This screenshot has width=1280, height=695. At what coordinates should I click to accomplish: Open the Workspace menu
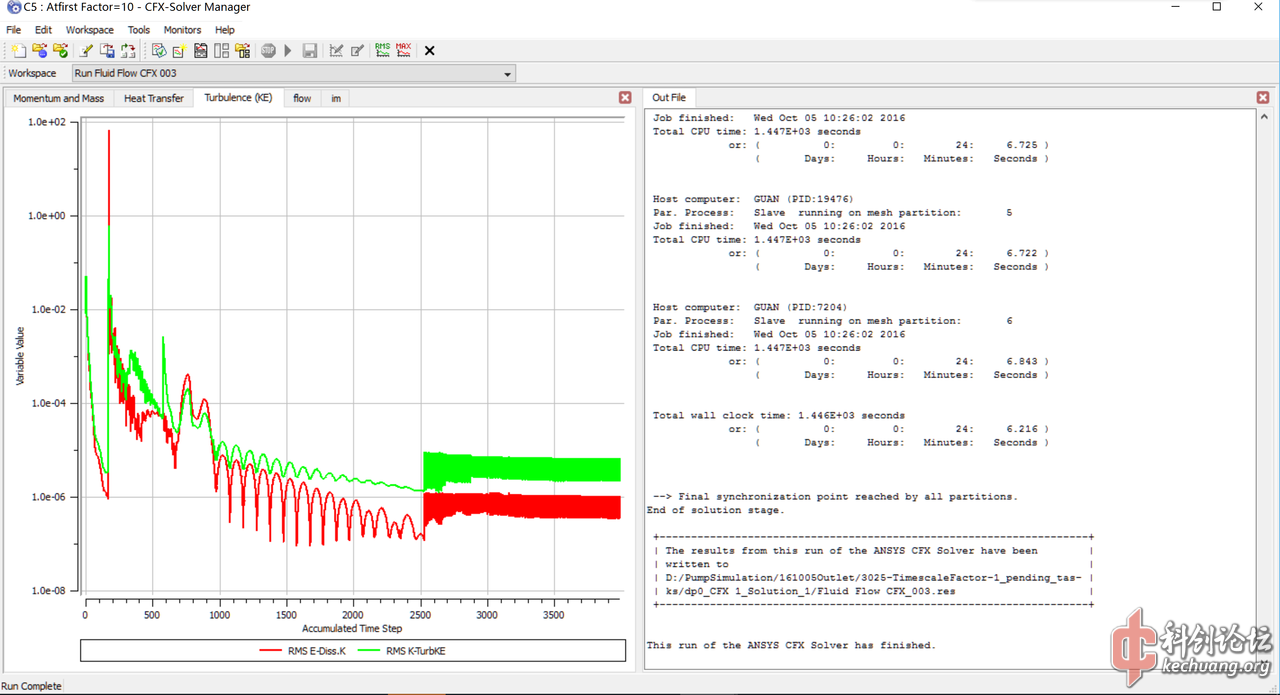(90, 30)
